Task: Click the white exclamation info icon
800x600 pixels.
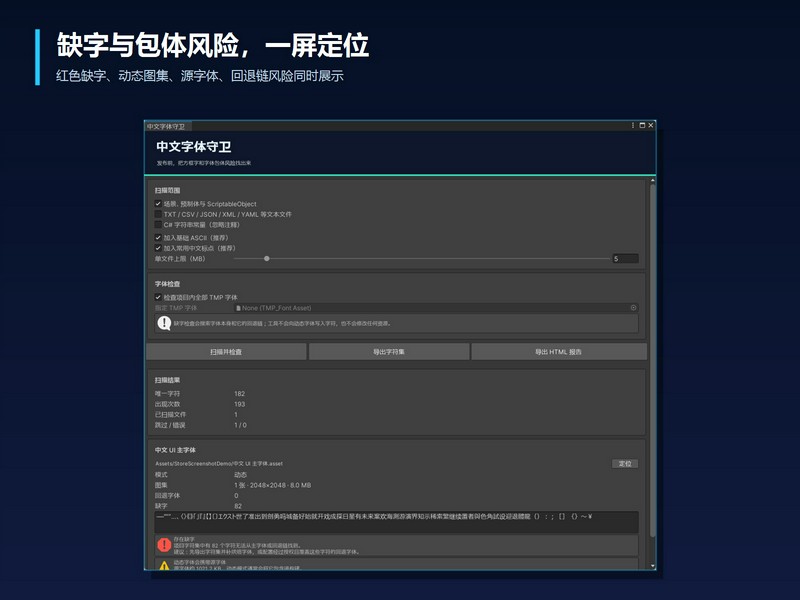Action: pos(164,323)
